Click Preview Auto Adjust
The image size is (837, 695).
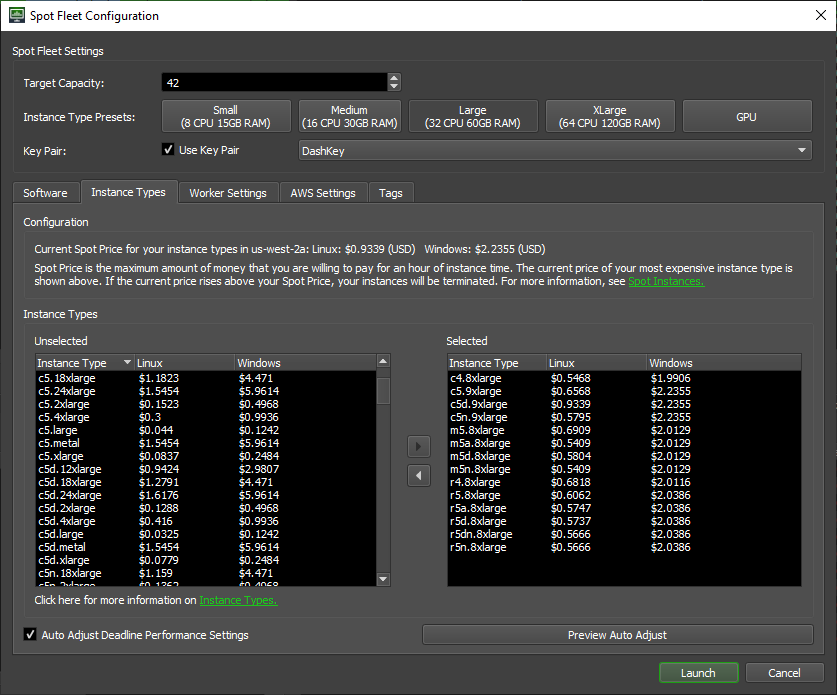[x=617, y=634]
